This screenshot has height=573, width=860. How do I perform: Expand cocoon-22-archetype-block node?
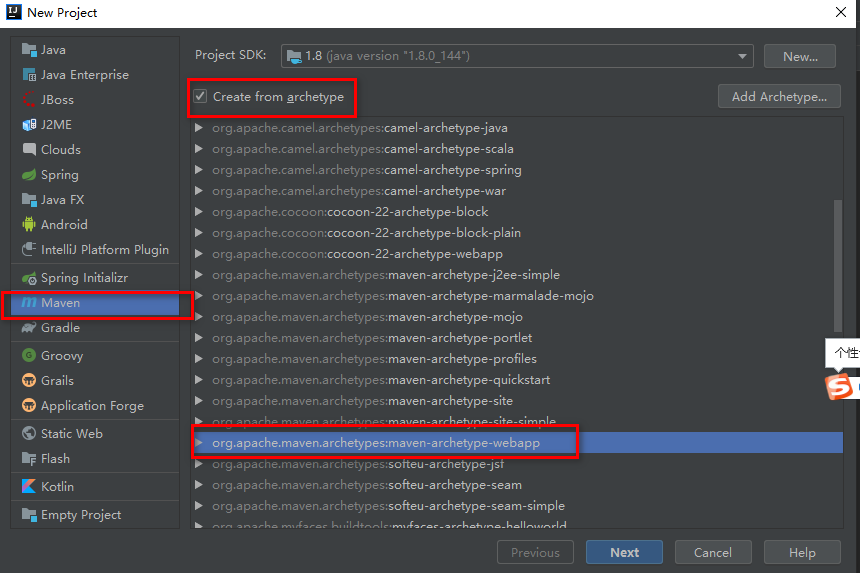point(199,212)
